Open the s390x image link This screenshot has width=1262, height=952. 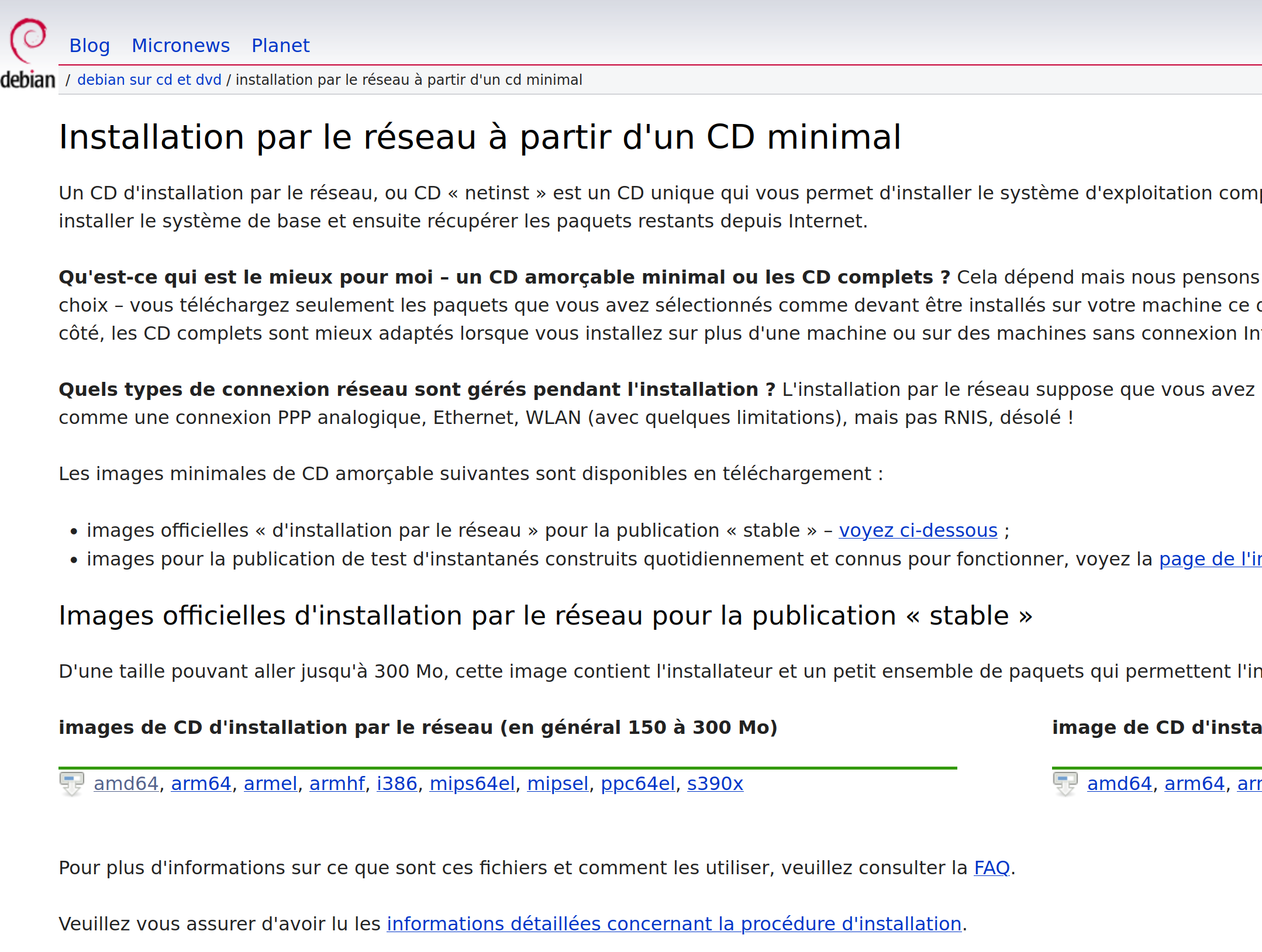pyautogui.click(x=715, y=784)
